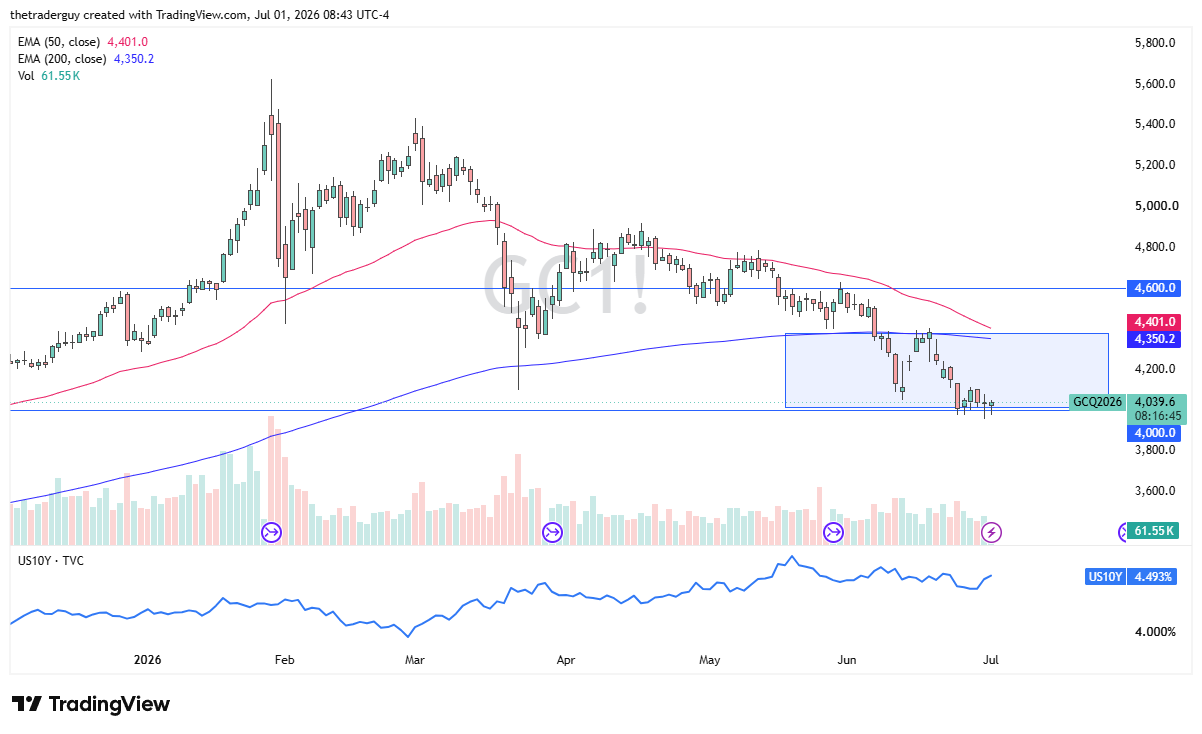Select the US10Y blue yield line
The width and height of the screenshot is (1202, 734).
500,595
